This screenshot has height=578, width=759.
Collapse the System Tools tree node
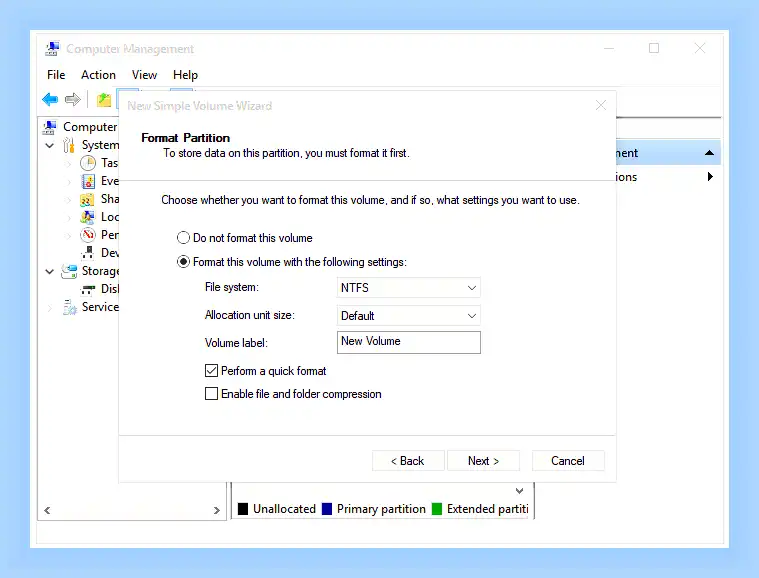pos(49,145)
